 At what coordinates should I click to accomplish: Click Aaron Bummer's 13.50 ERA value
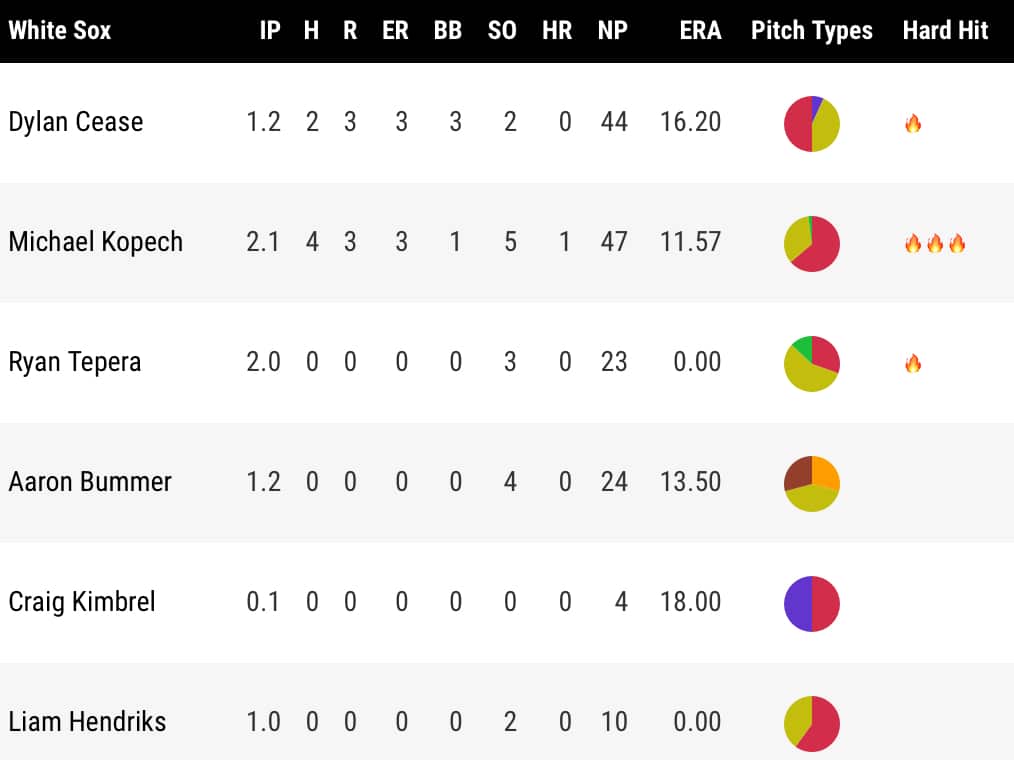tap(690, 482)
